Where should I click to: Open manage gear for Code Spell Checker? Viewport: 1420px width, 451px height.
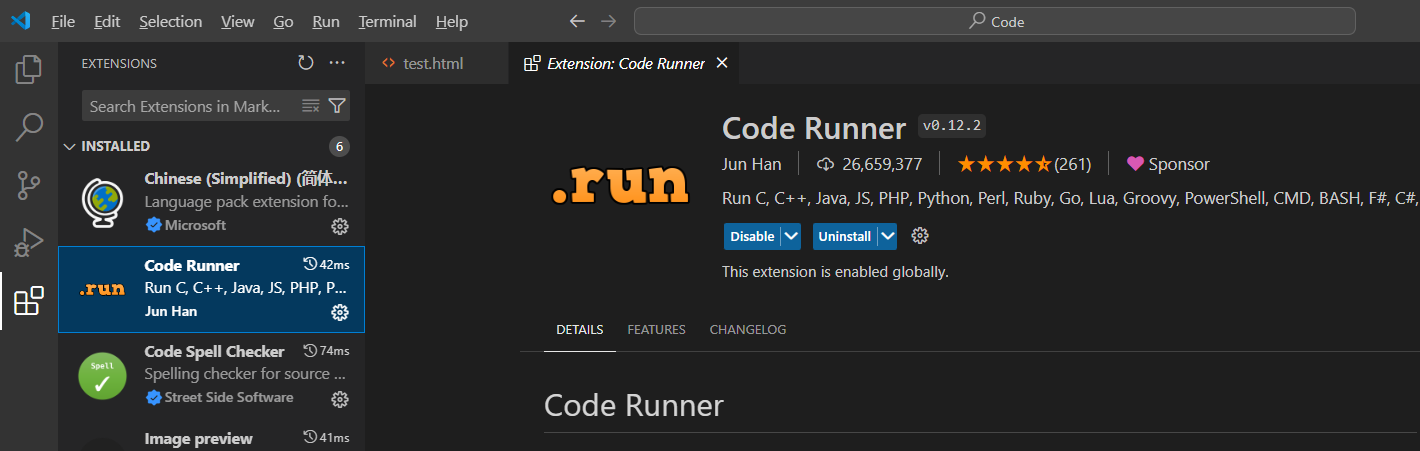point(340,399)
